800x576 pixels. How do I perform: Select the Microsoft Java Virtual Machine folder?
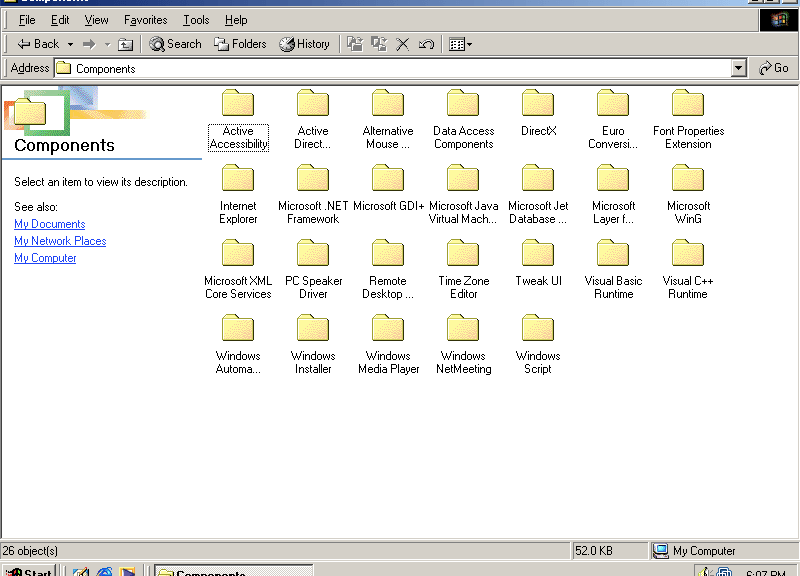click(463, 195)
